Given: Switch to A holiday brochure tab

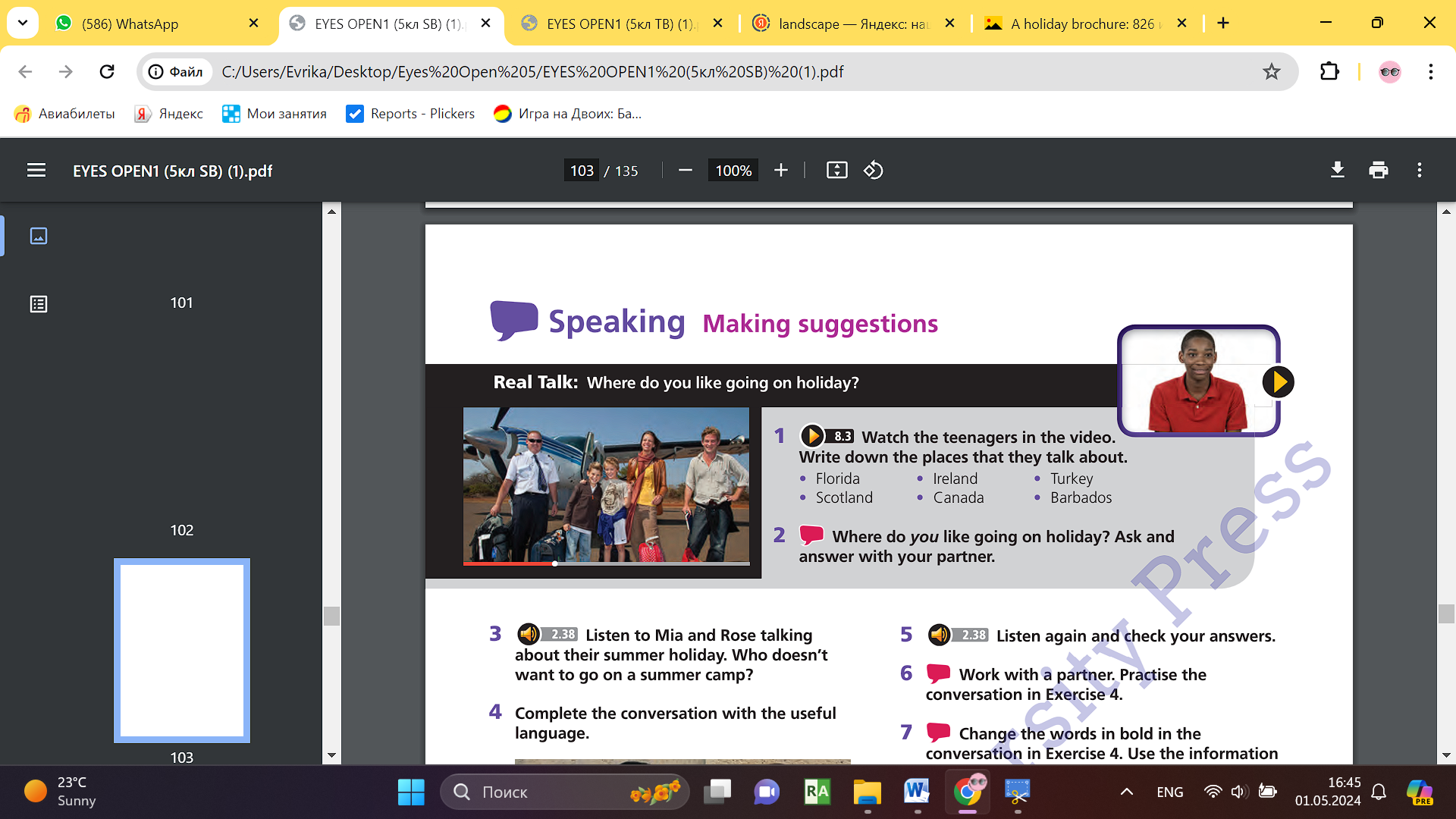Looking at the screenshot, I should 1077,24.
